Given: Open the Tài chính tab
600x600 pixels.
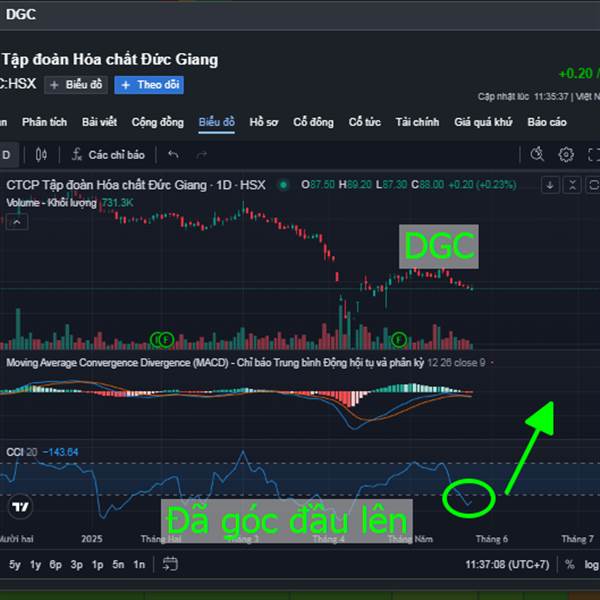Looking at the screenshot, I should 417,122.
